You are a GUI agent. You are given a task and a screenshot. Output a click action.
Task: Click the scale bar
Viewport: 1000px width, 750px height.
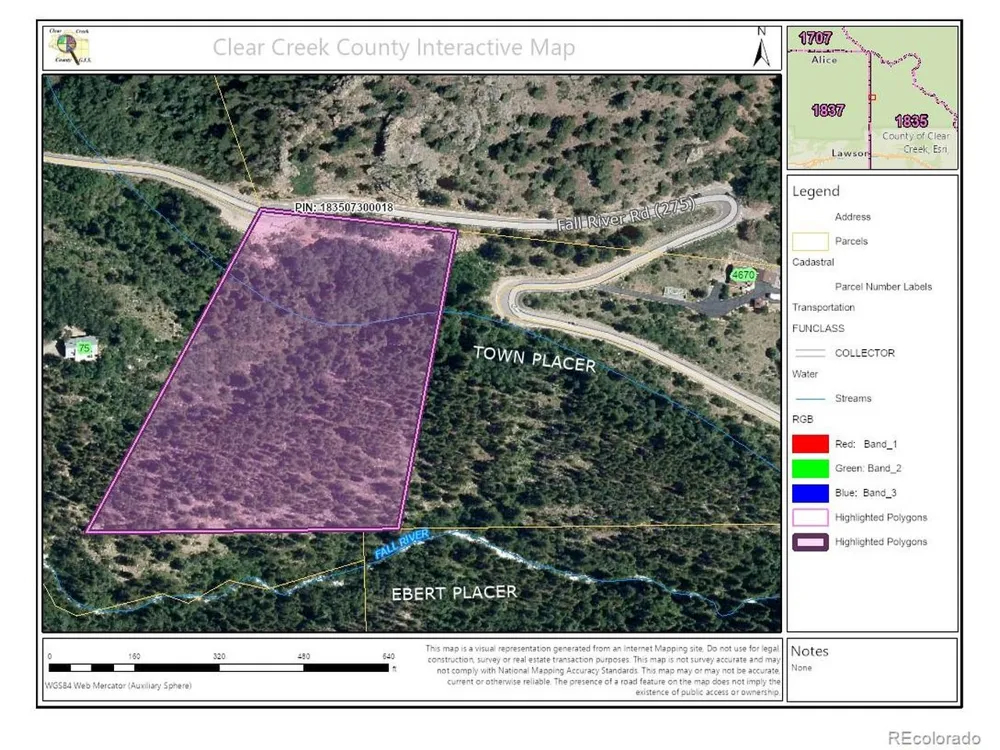point(219,668)
